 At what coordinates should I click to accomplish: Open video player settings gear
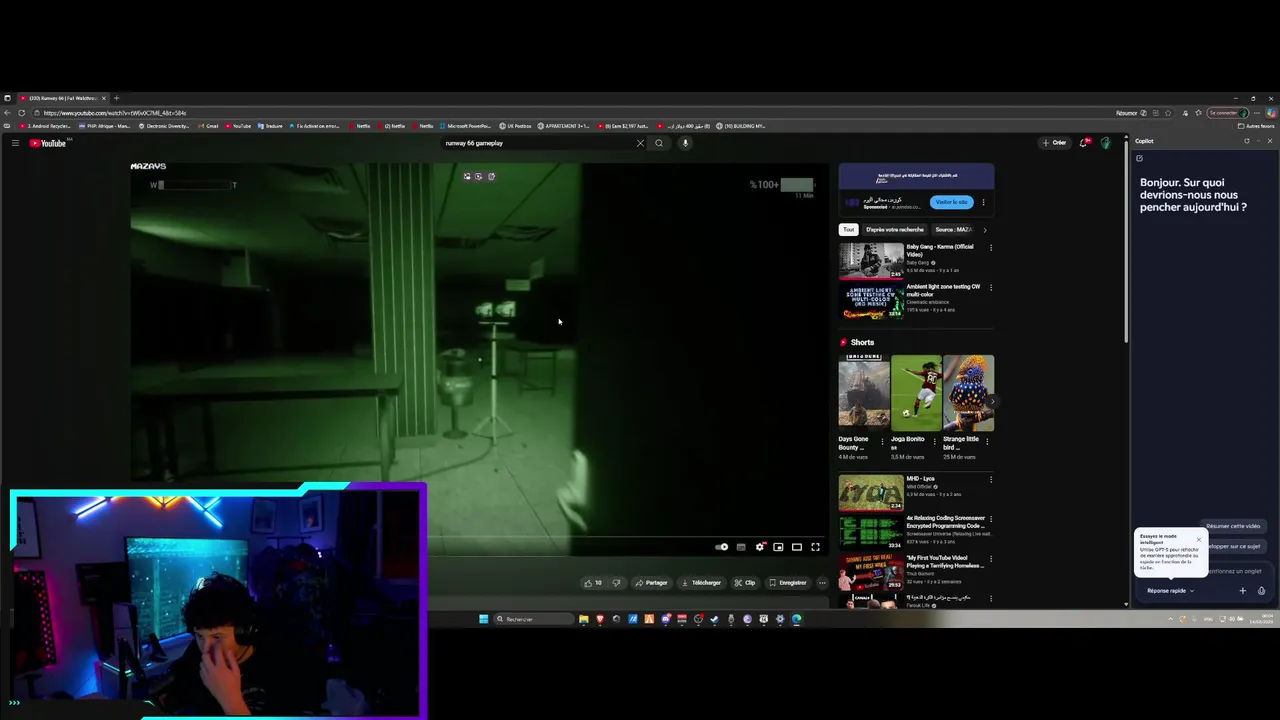[x=760, y=547]
